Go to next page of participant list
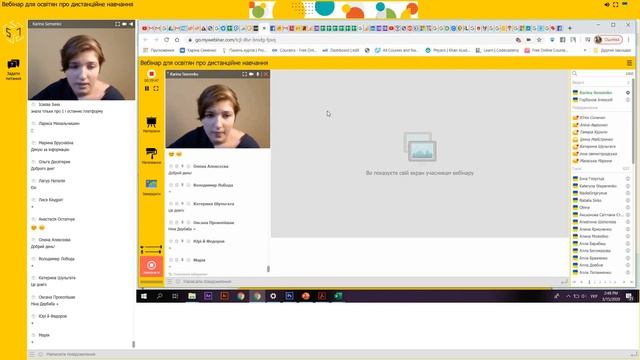The height and width of the screenshot is (360, 640). tap(624, 282)
